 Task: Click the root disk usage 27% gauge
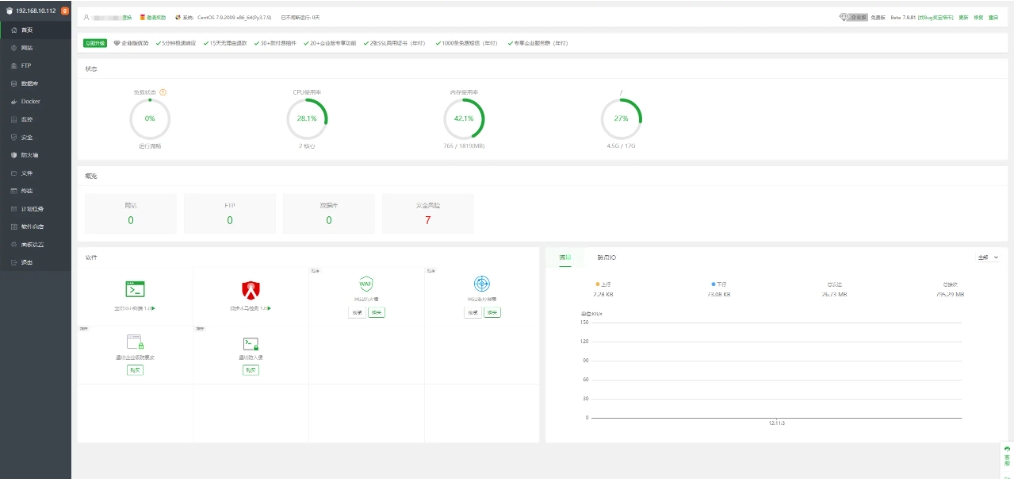click(x=621, y=118)
